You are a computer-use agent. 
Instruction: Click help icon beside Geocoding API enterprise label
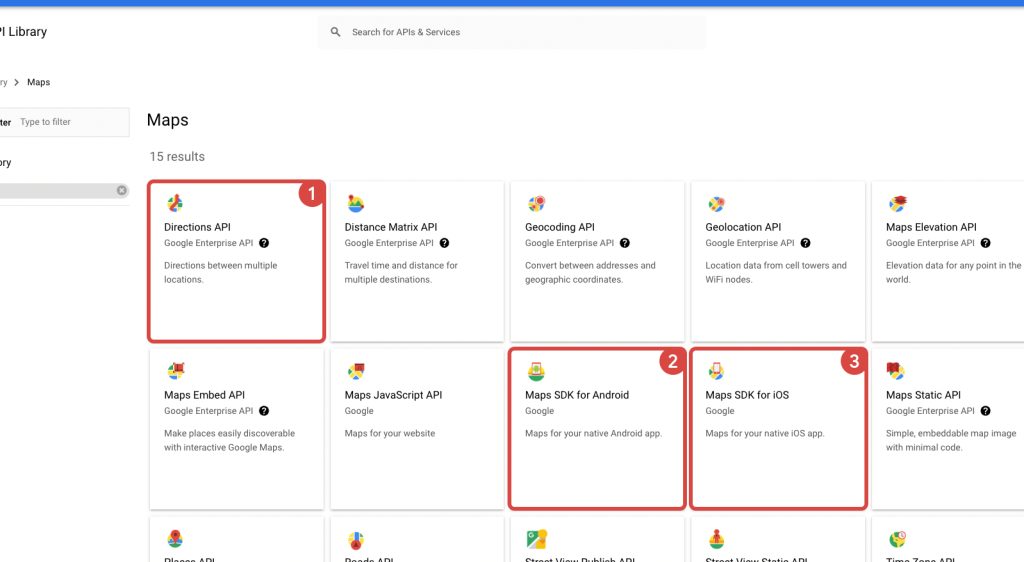[x=625, y=243]
